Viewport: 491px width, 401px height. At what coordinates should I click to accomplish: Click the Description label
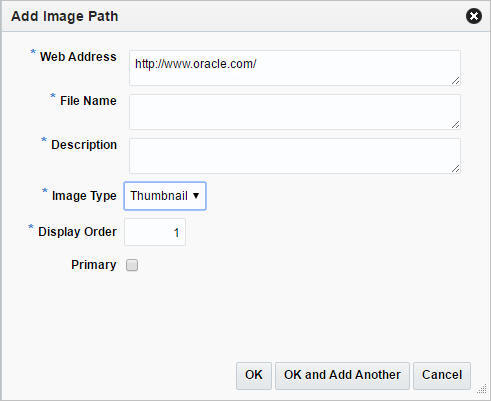(x=84, y=145)
